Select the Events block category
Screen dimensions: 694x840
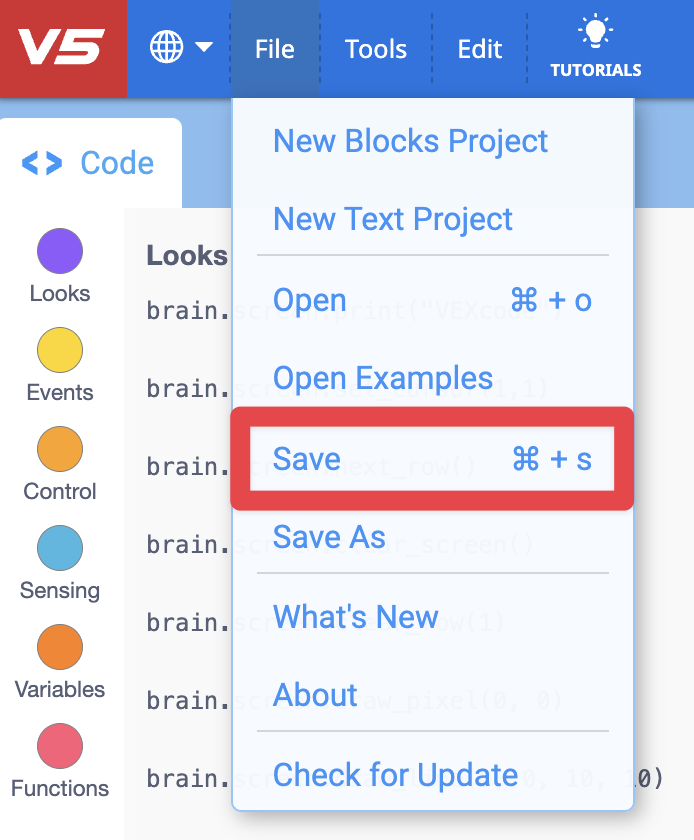(59, 362)
